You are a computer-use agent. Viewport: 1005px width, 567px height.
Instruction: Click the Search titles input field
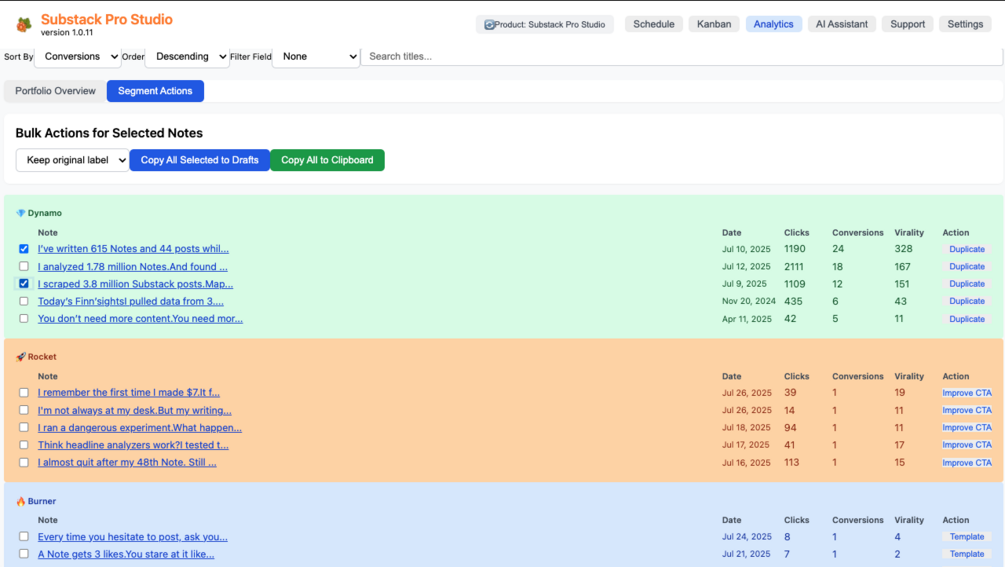coord(682,56)
